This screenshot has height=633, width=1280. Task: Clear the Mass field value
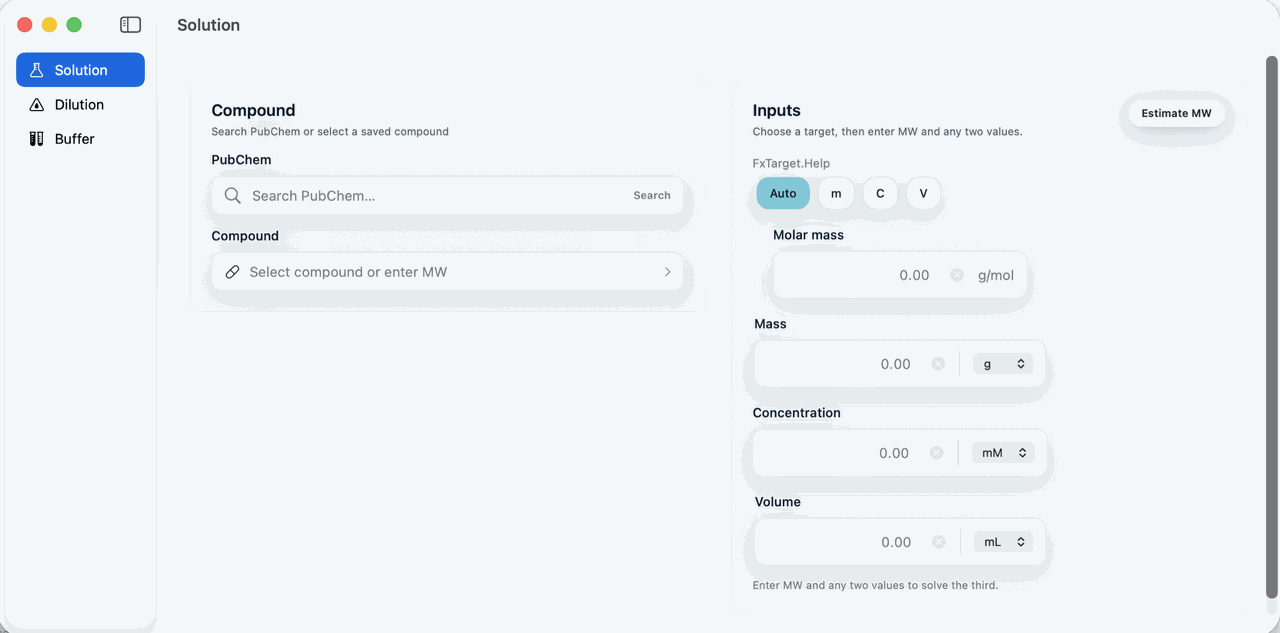click(938, 364)
